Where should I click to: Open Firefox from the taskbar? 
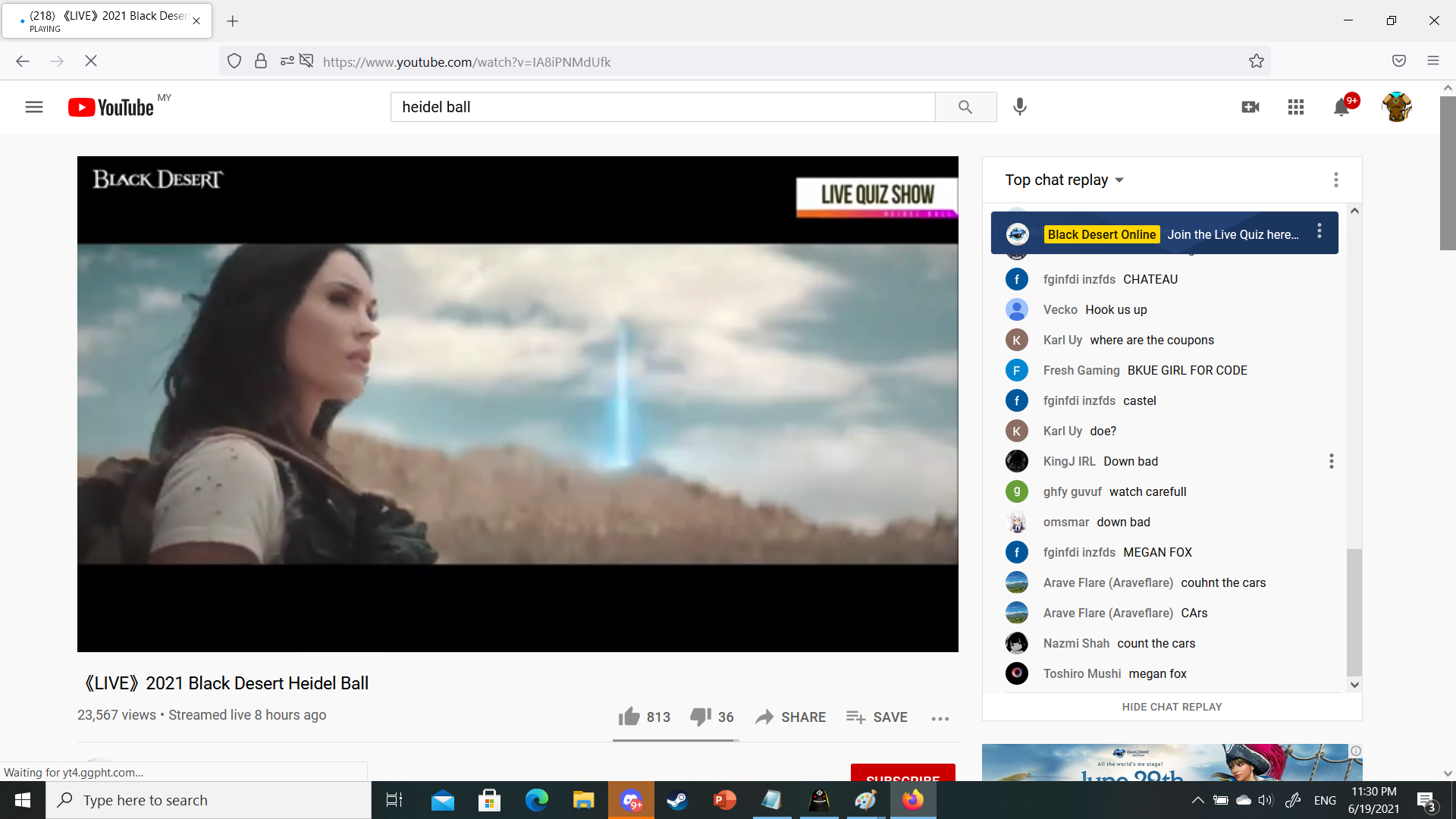point(912,799)
